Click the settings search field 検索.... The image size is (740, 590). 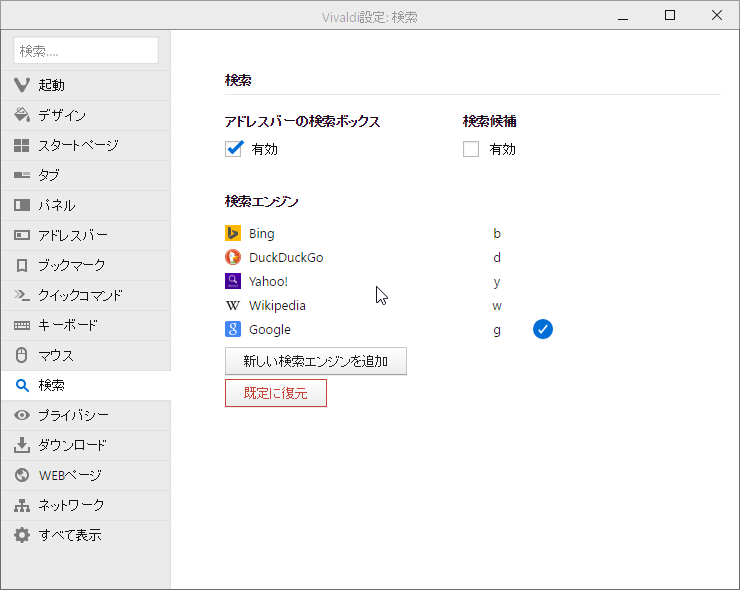tap(86, 50)
